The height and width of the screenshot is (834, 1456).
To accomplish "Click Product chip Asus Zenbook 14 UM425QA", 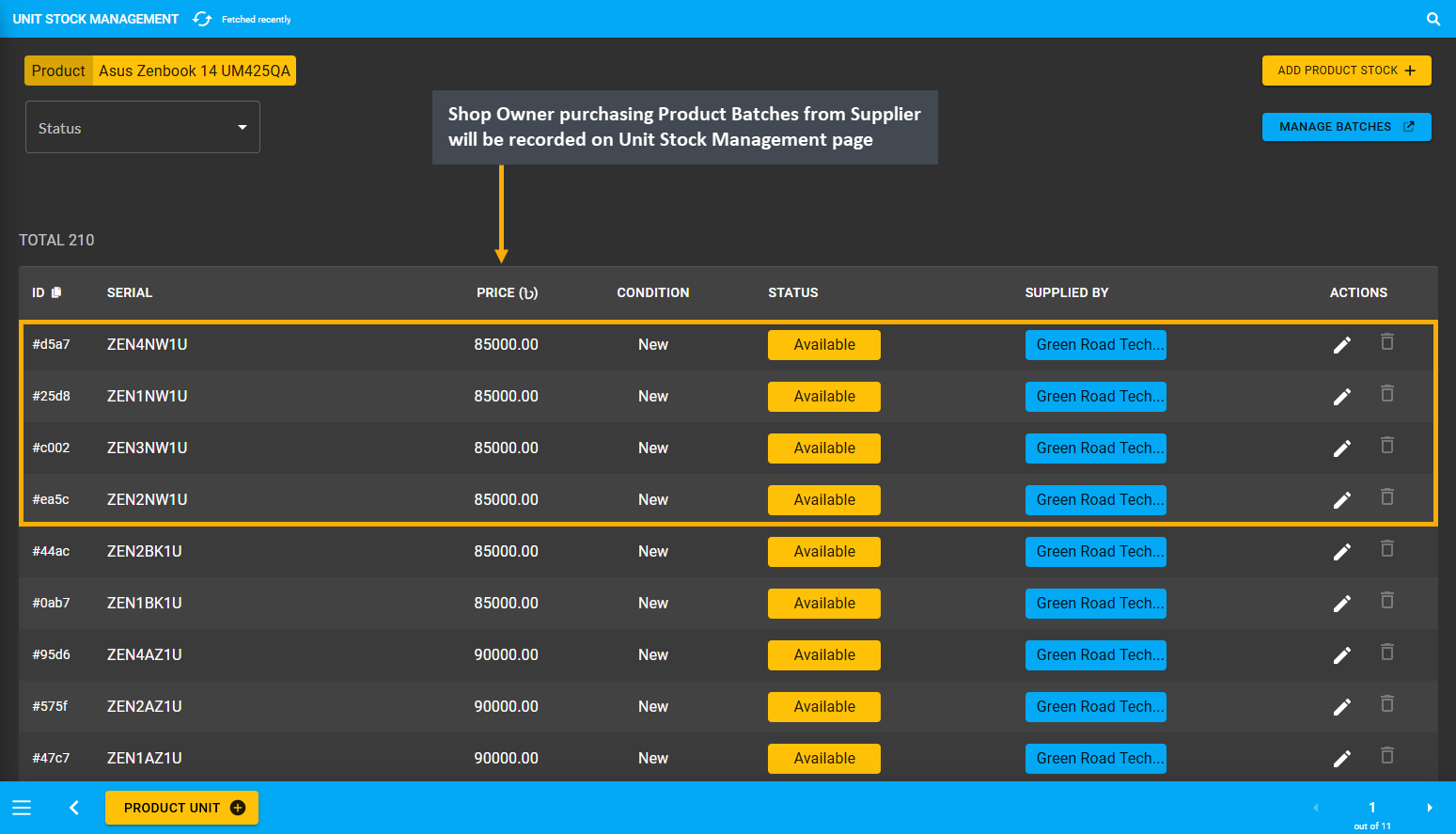I will pyautogui.click(x=160, y=71).
